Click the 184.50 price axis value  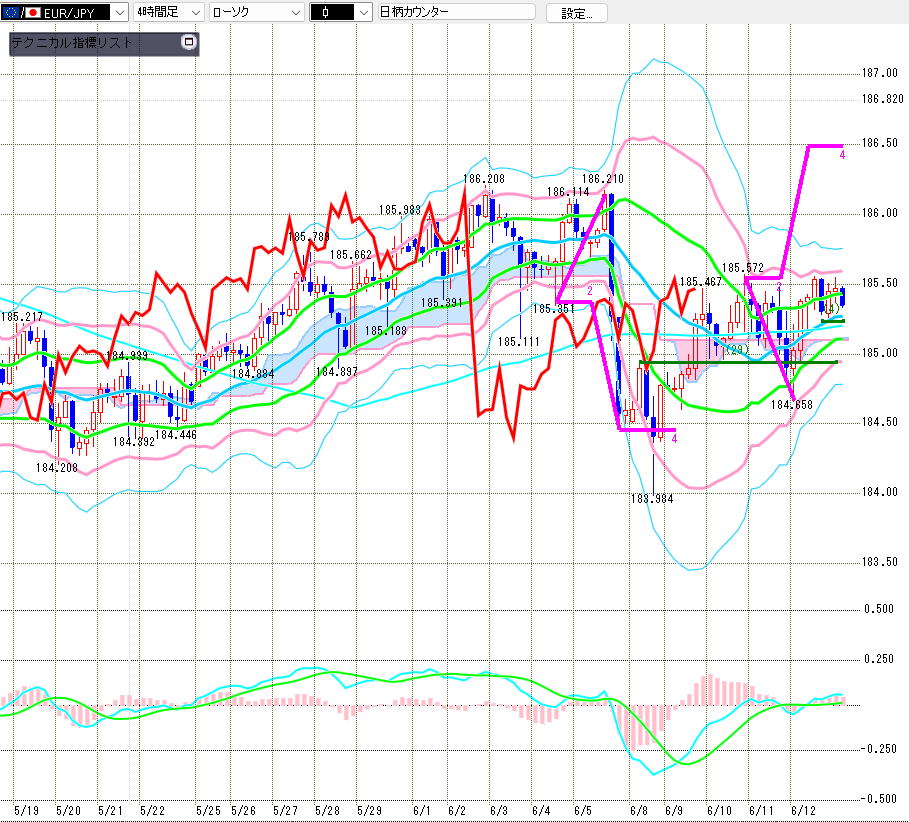click(x=879, y=422)
